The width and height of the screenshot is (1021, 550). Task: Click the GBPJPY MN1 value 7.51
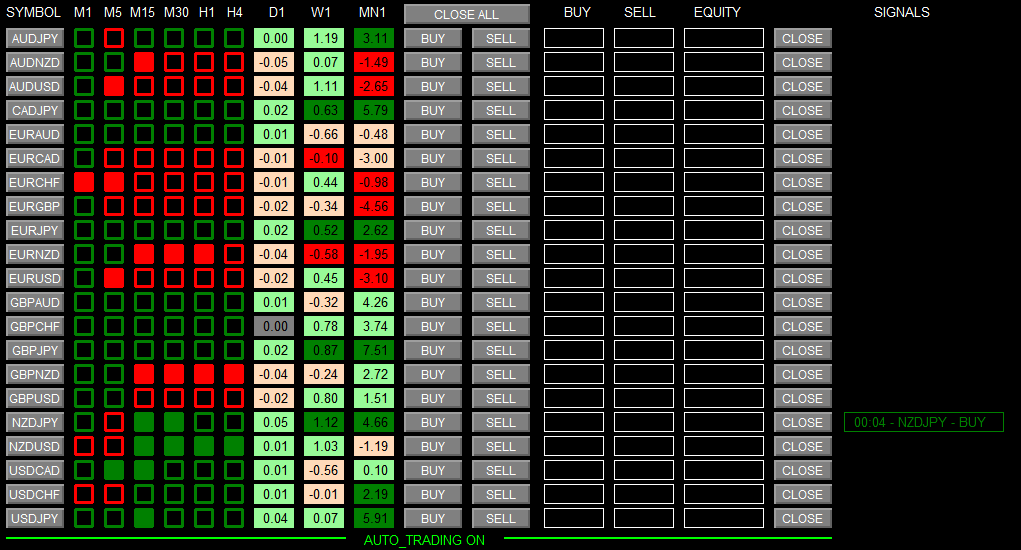pos(374,350)
